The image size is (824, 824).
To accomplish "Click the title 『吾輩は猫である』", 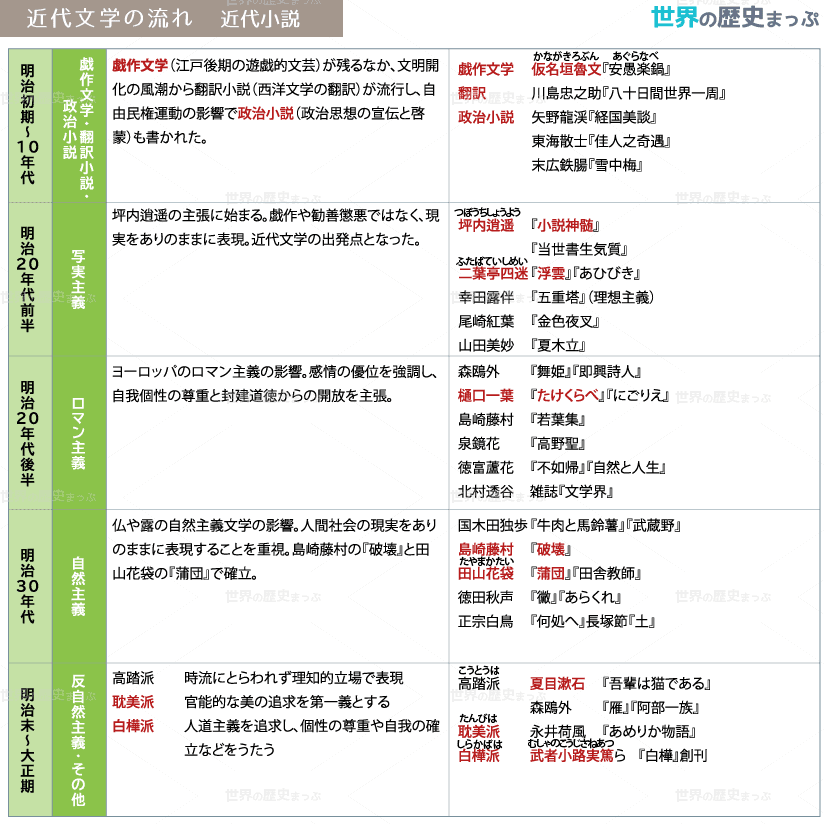I will pos(656,684).
